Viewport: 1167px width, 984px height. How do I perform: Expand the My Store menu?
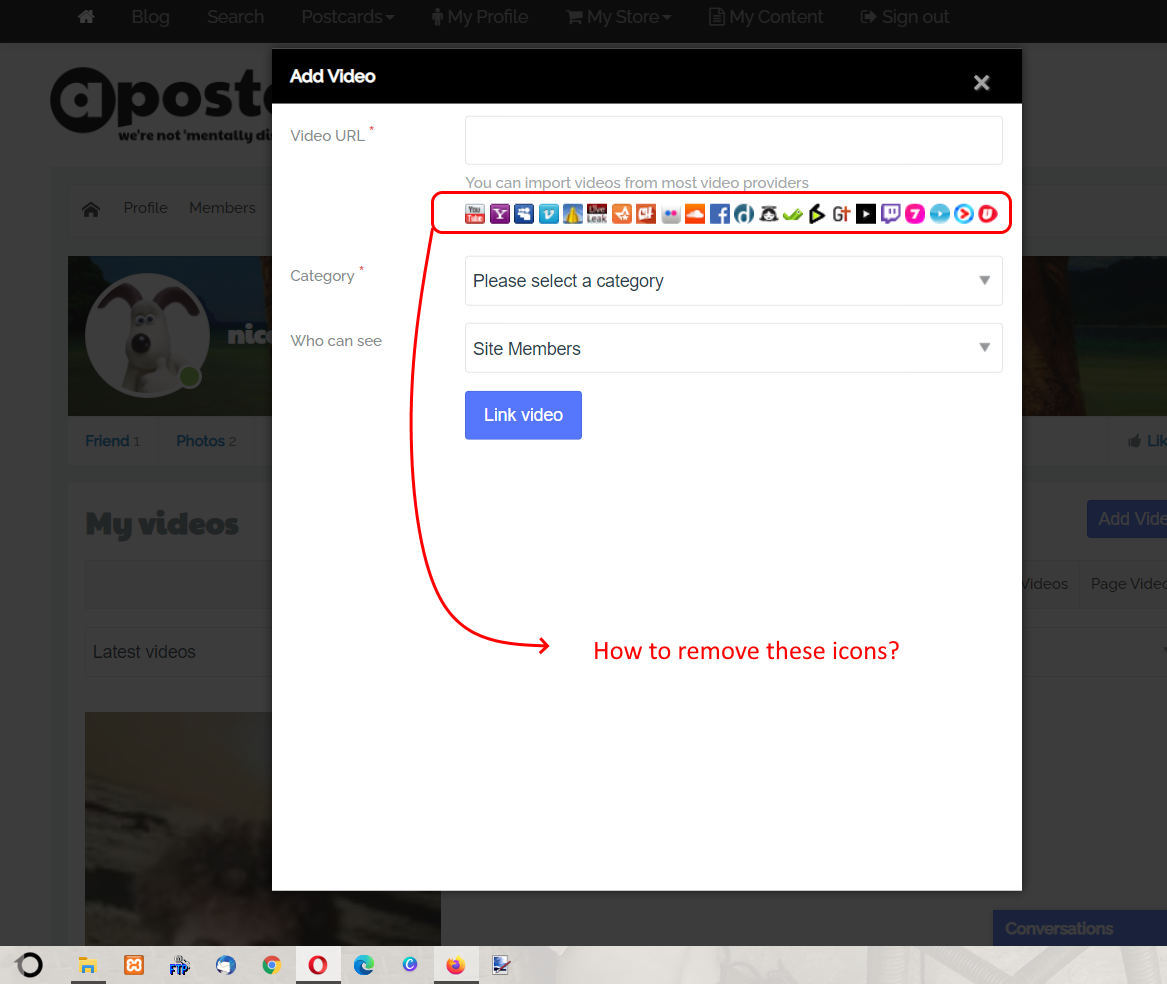[619, 16]
